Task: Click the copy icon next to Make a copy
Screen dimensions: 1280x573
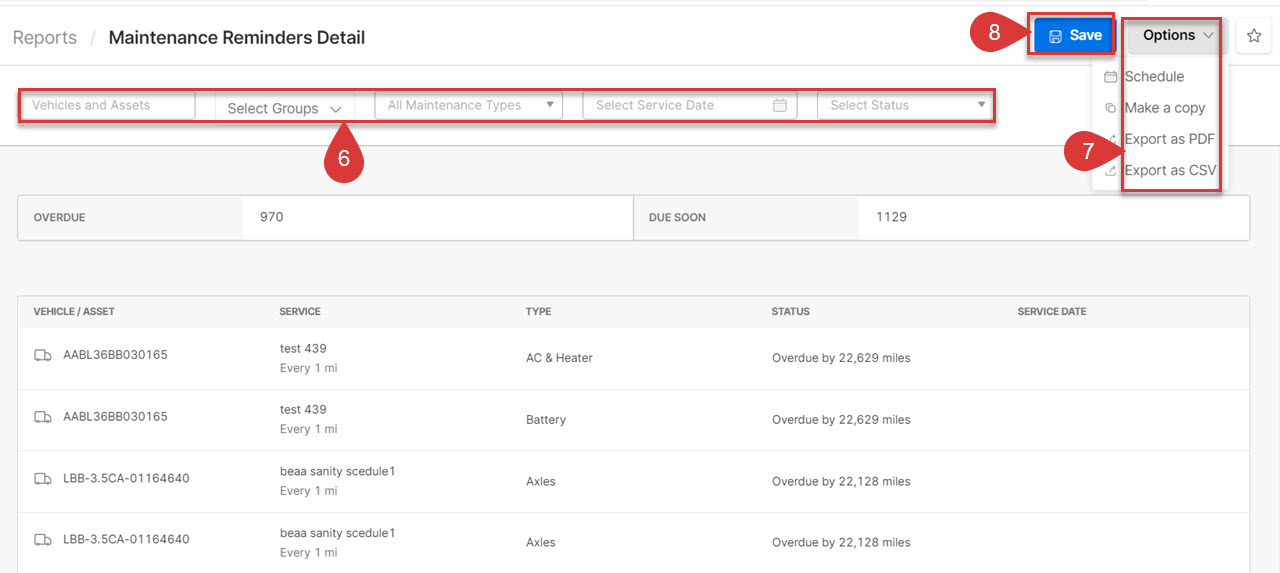Action: pyautogui.click(x=1110, y=108)
